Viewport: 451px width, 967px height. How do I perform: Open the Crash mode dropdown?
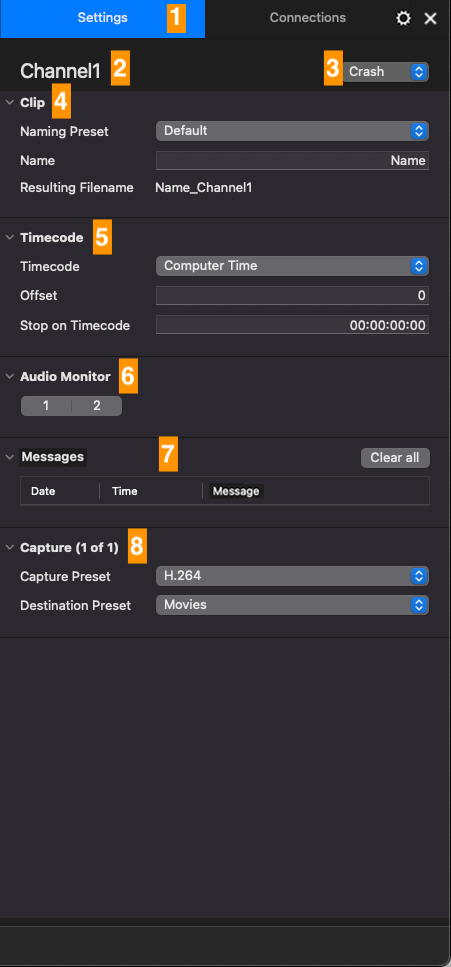[x=386, y=72]
